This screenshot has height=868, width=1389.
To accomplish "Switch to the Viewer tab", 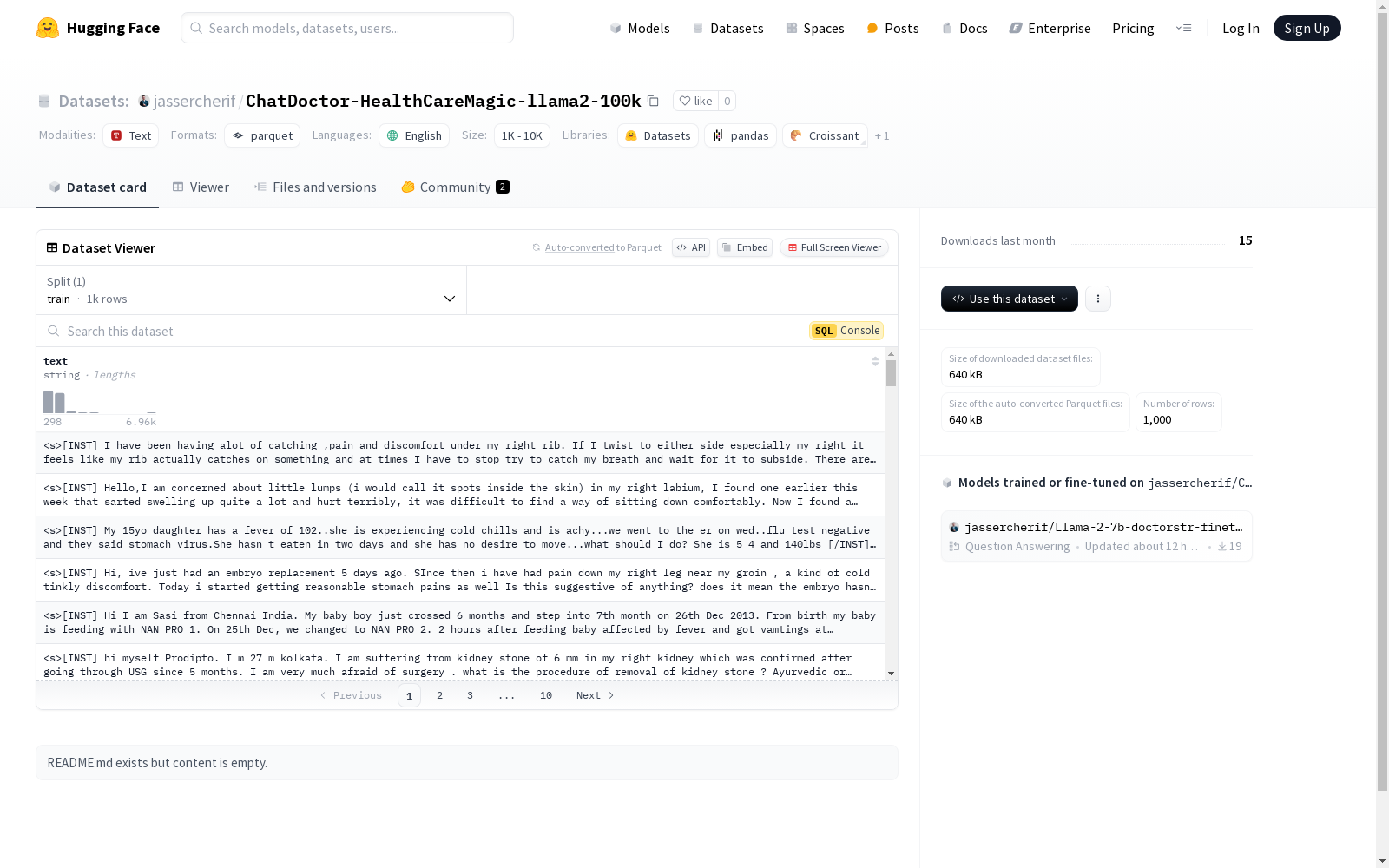I will coord(201,187).
